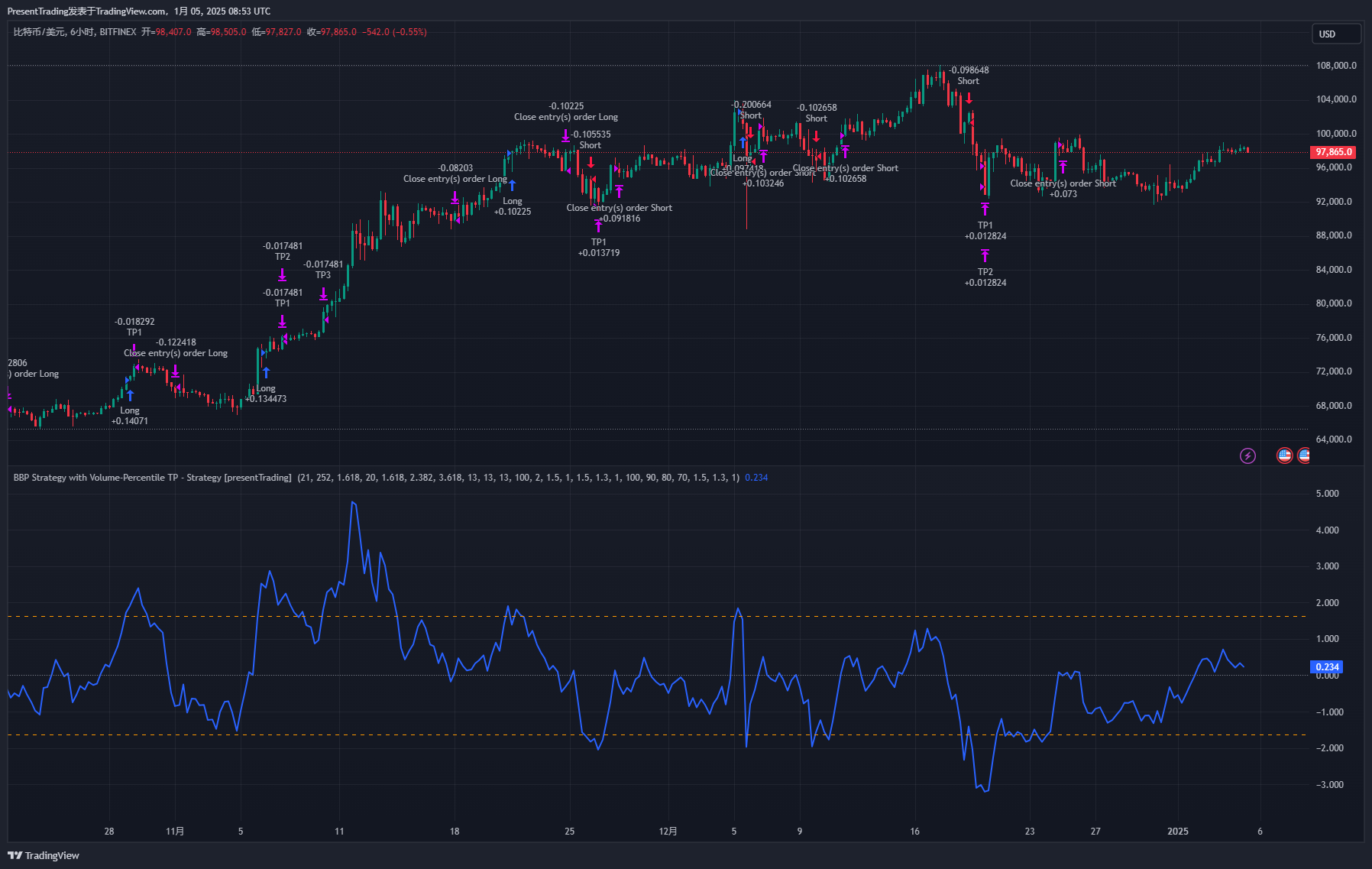1372x869 pixels.
Task: Click the magenta TP1 +0.012824 arrow
Action: (985, 209)
